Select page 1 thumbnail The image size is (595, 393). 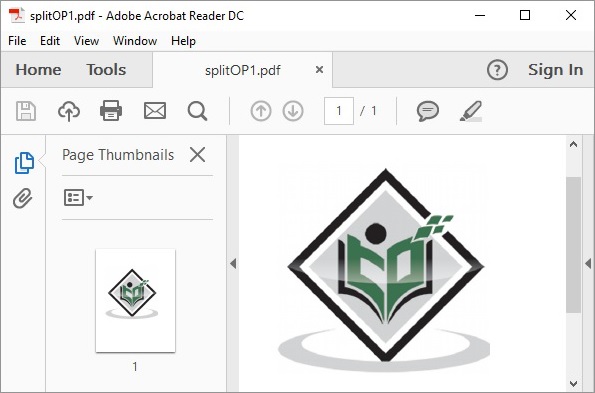(135, 301)
